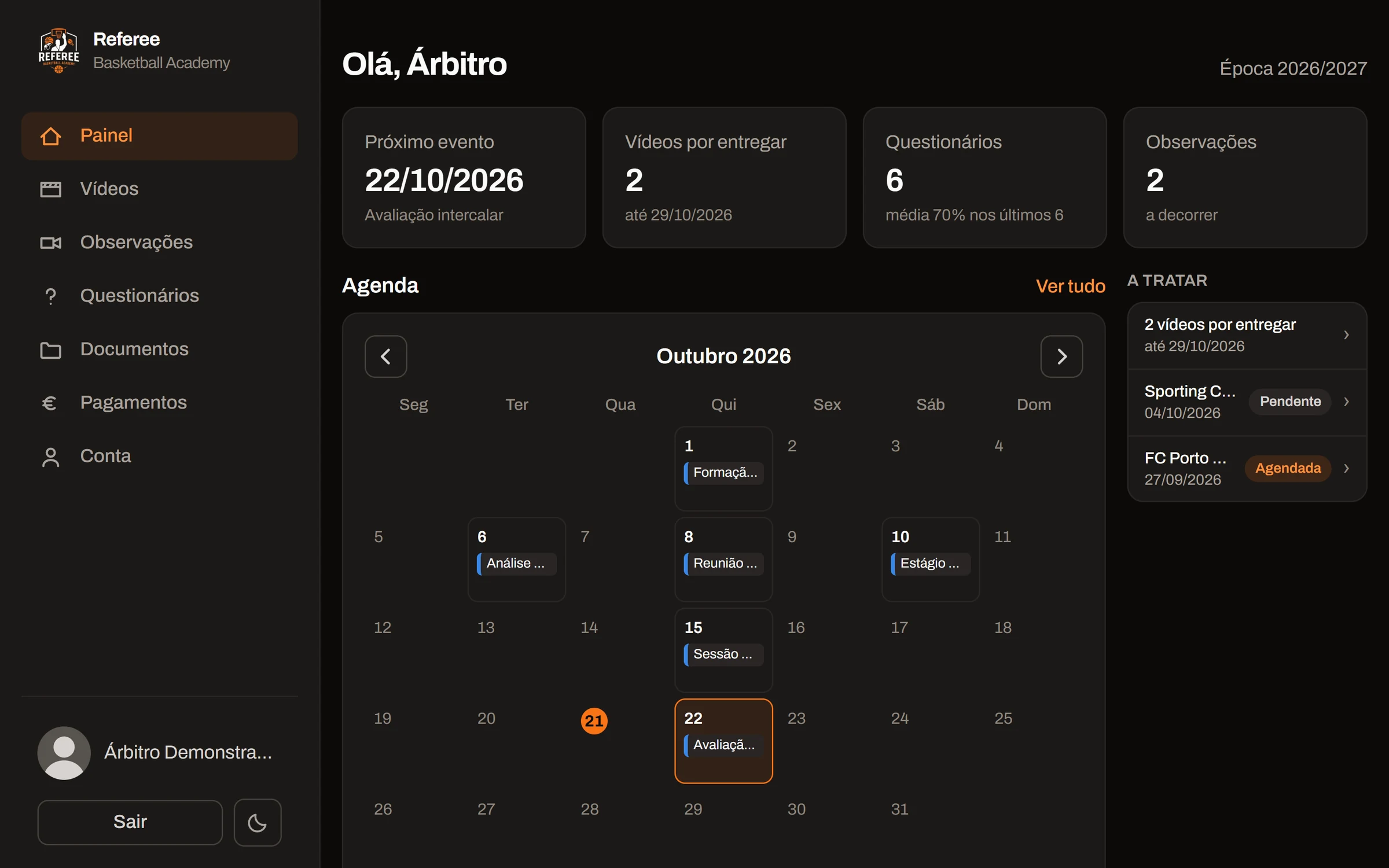The width and height of the screenshot is (1389, 868).
Task: Click the Vídeos film icon
Action: tap(51, 189)
